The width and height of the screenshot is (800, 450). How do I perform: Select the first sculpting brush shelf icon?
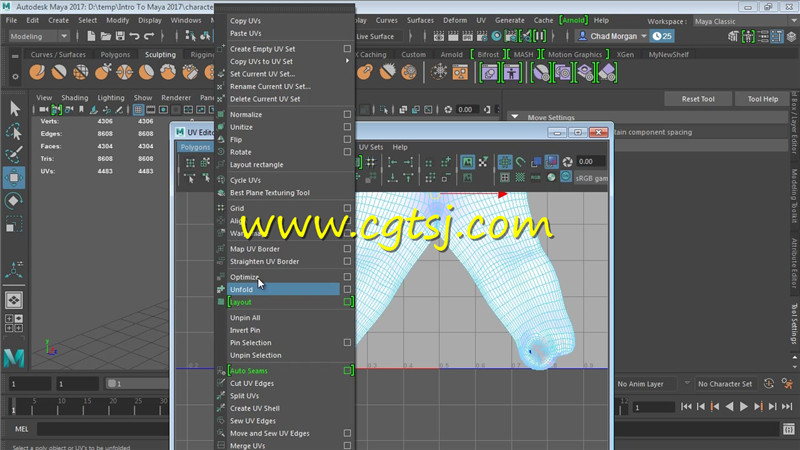(37, 72)
